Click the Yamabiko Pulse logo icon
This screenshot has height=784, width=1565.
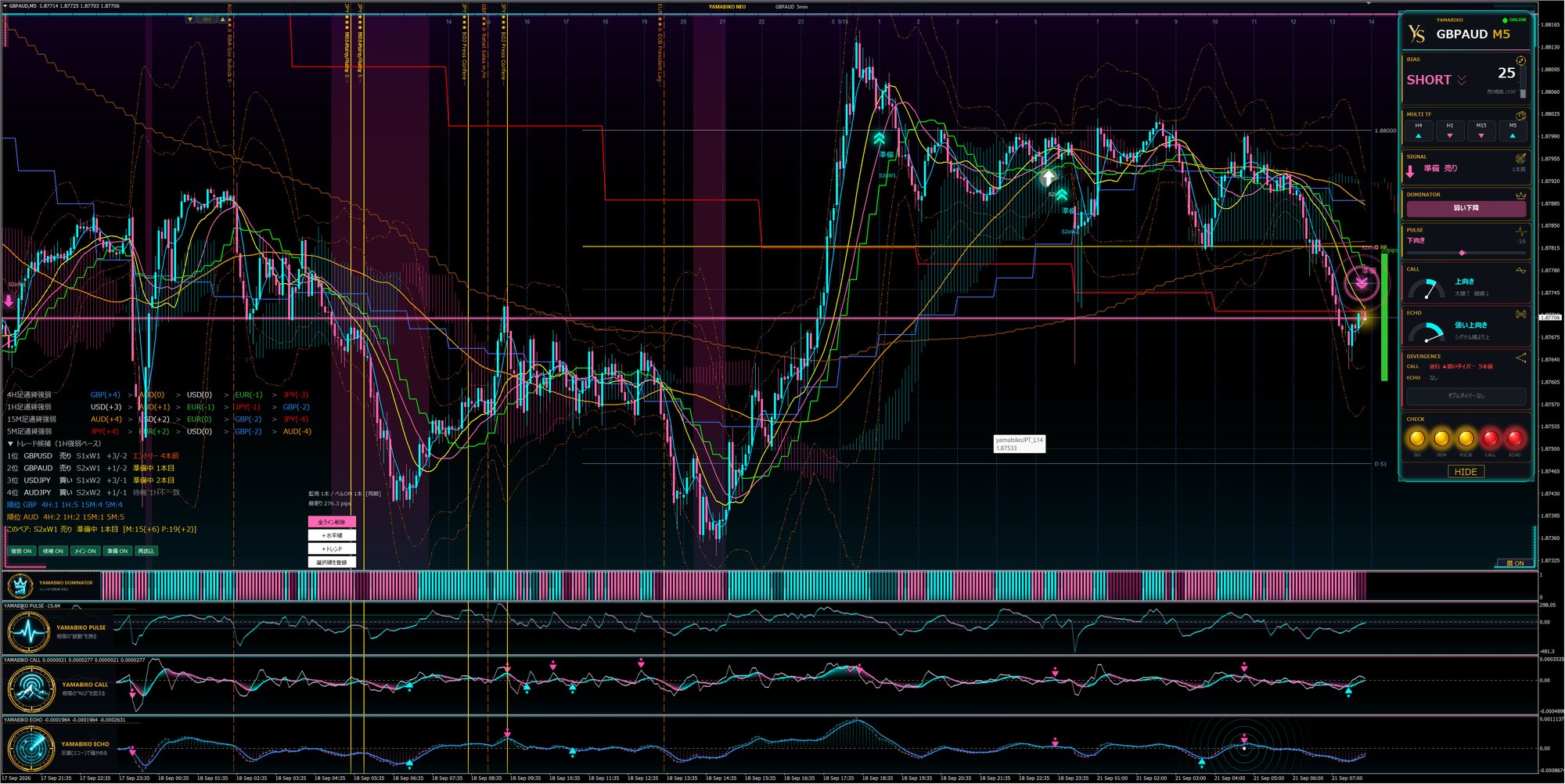pos(30,631)
